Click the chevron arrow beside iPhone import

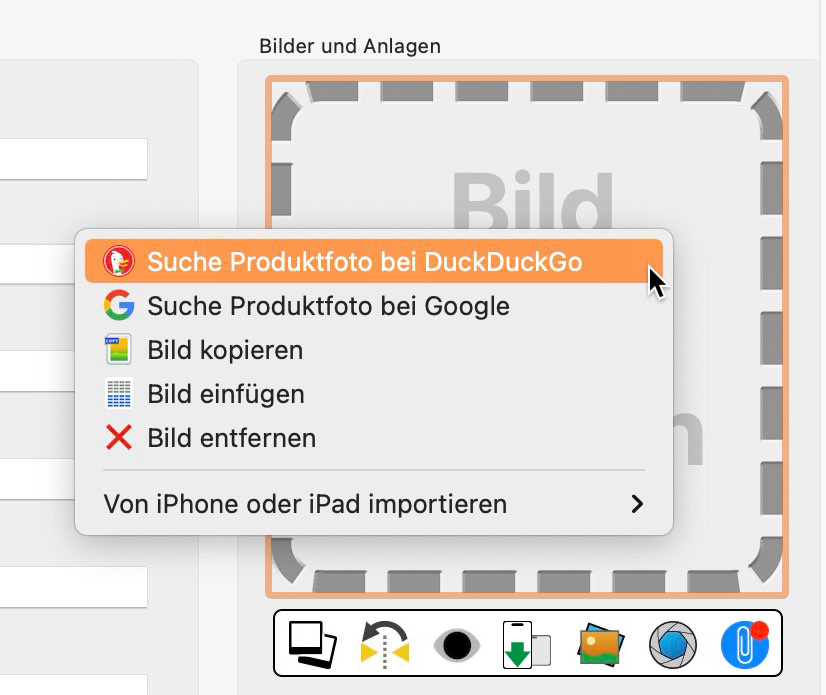point(637,504)
